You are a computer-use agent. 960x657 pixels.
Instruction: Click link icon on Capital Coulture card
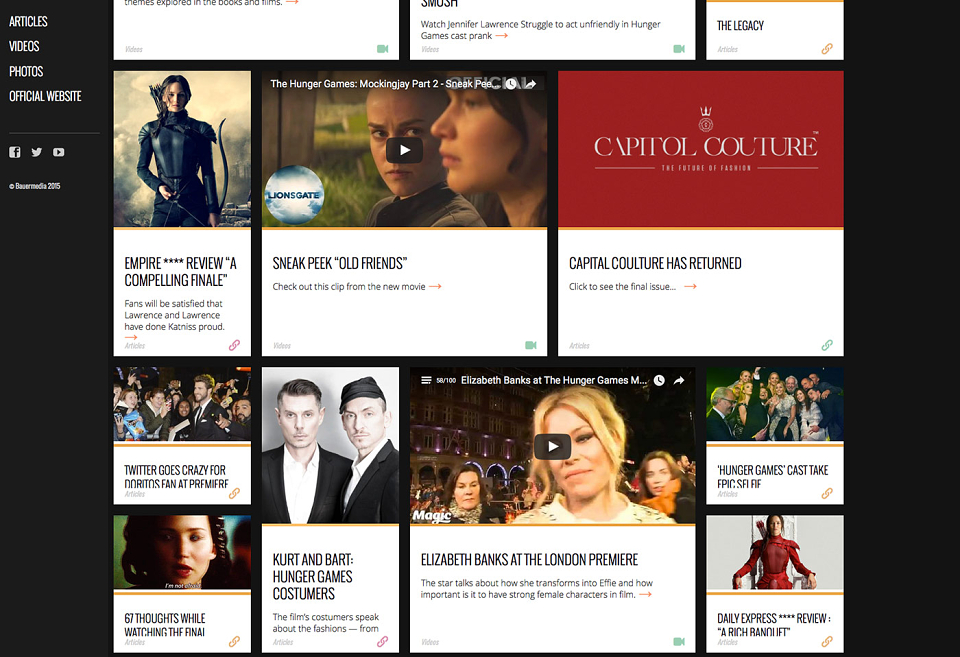[827, 345]
